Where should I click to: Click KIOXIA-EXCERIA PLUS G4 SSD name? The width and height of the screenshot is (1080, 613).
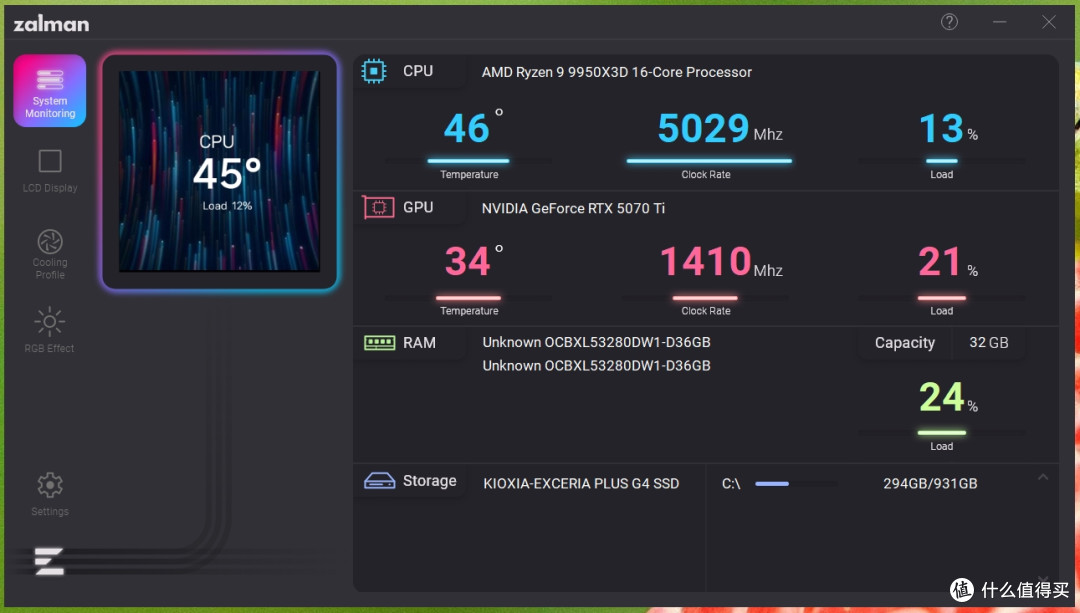pyautogui.click(x=581, y=484)
